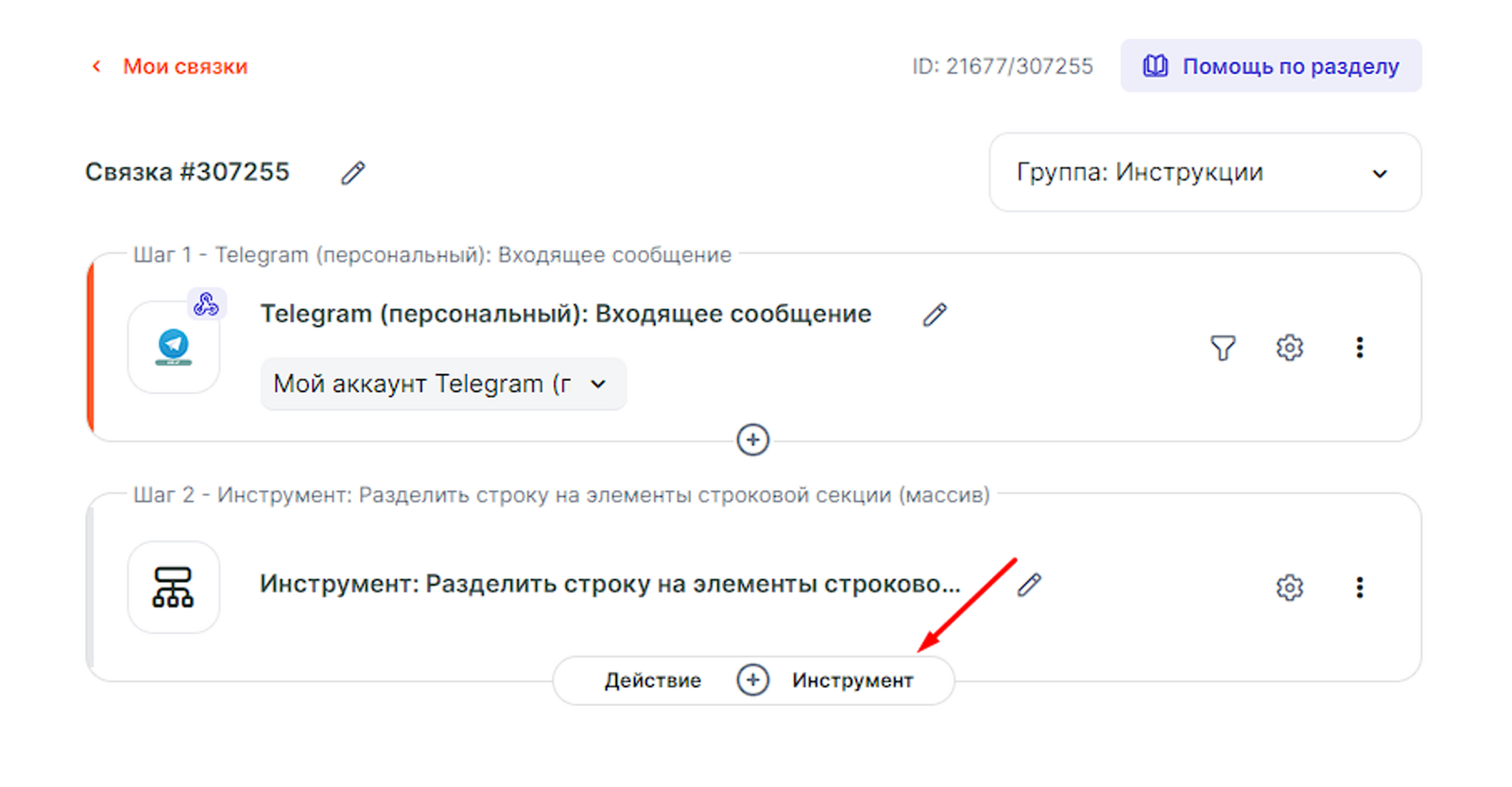Rename step 2 using its pencil icon
This screenshot has width=1512, height=787.
[1029, 585]
